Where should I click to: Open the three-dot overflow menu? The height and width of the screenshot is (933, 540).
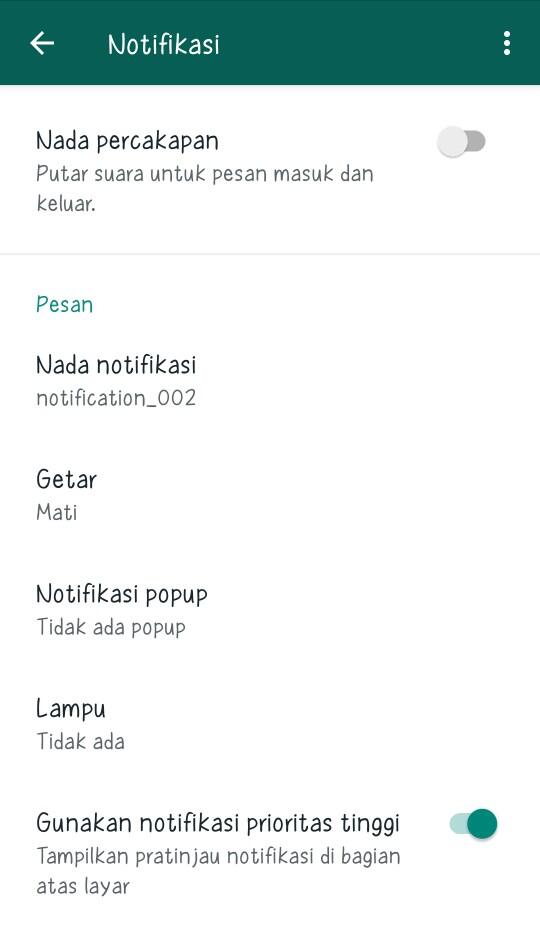click(507, 43)
